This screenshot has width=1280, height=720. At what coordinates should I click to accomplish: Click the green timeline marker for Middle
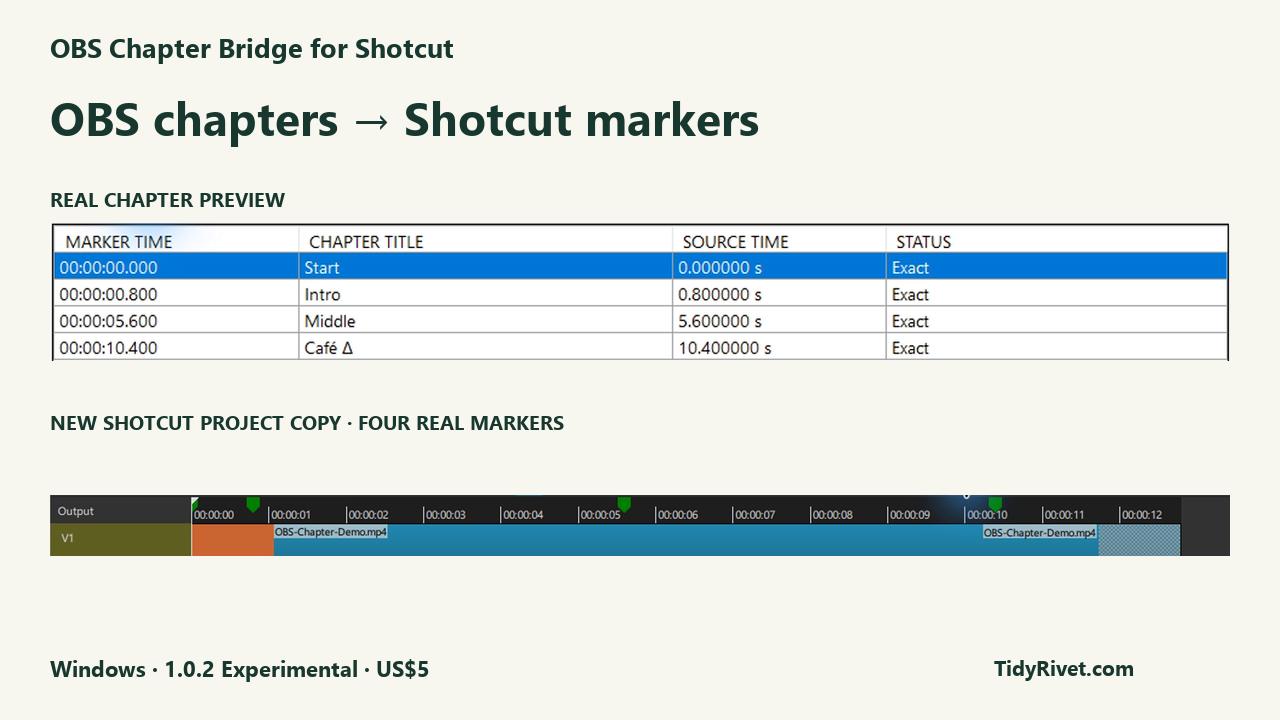click(624, 504)
